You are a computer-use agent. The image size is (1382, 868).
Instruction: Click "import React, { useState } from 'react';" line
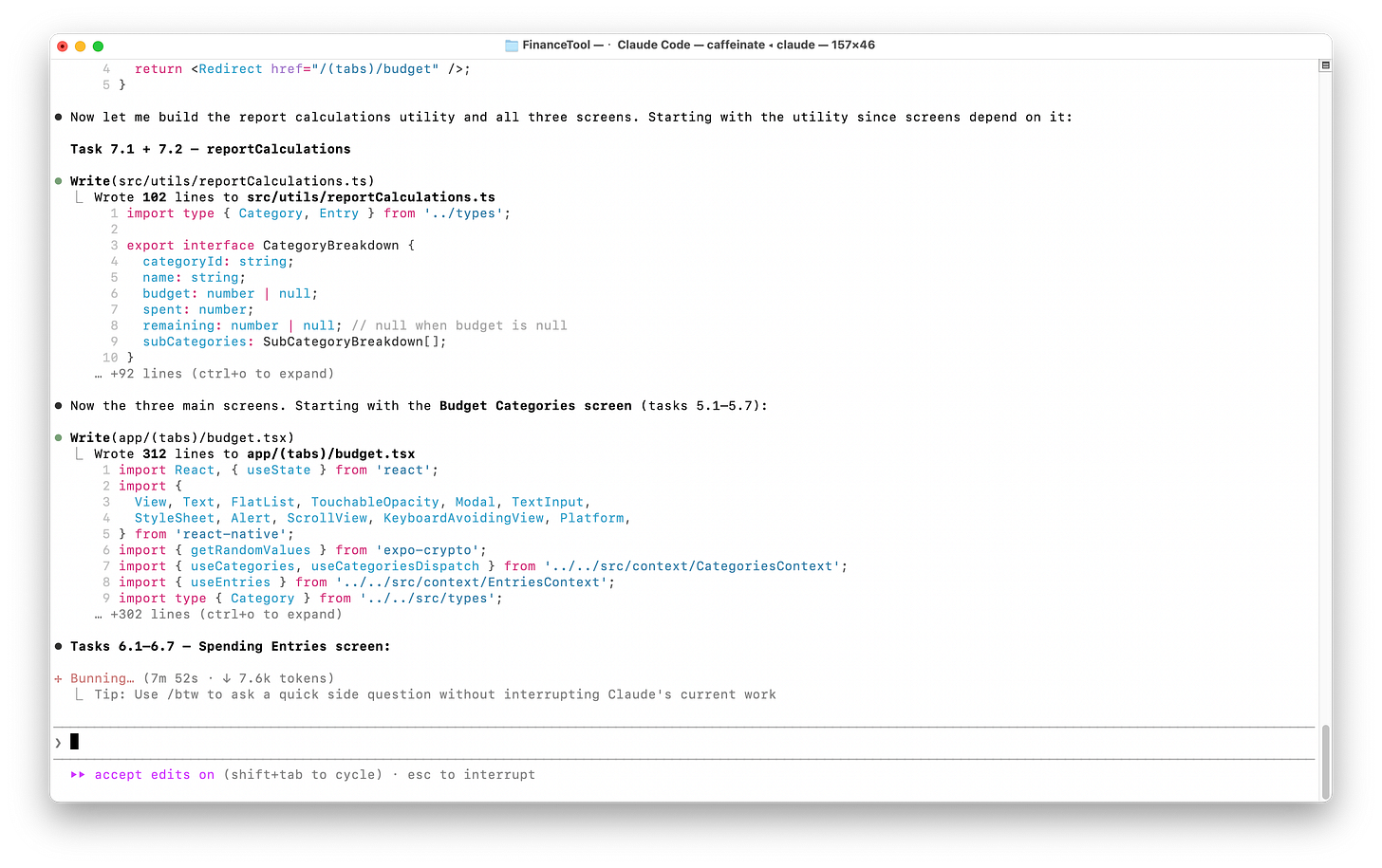point(278,471)
